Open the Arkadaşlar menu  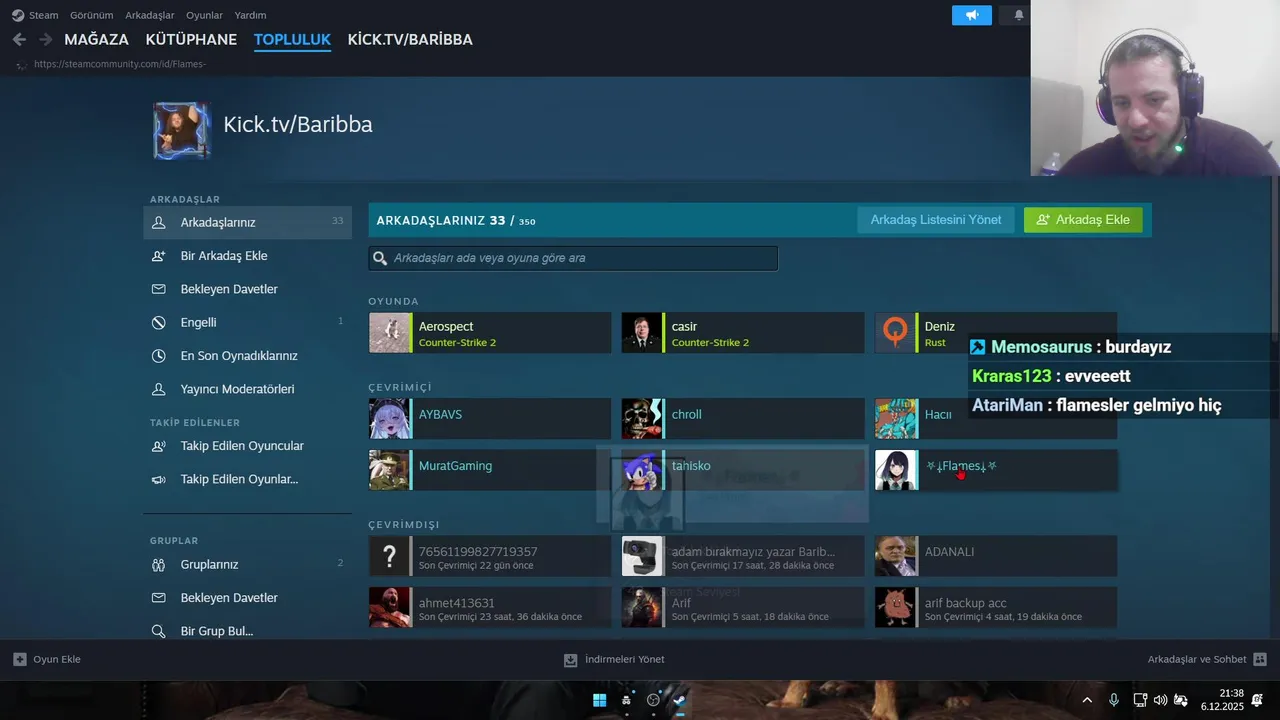150,15
